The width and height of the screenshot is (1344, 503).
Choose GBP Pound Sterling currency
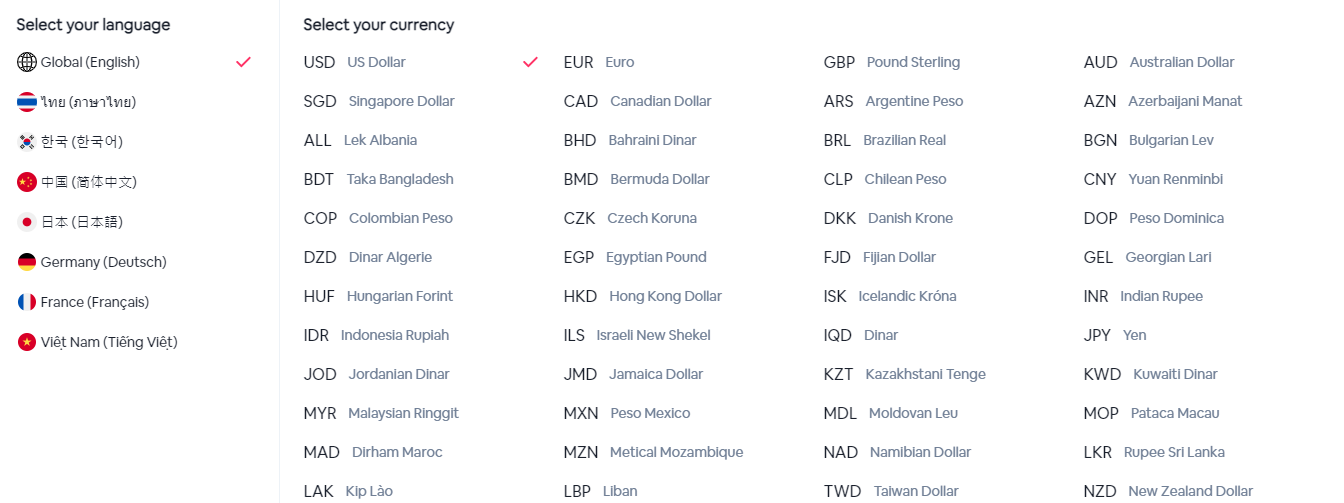pos(892,62)
